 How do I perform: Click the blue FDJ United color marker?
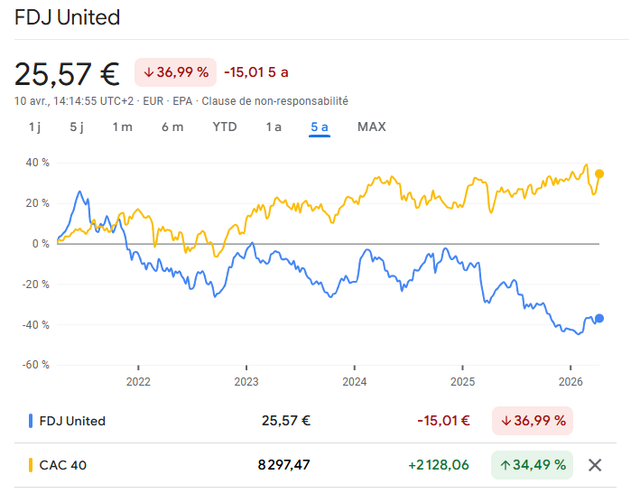pyautogui.click(x=31, y=421)
